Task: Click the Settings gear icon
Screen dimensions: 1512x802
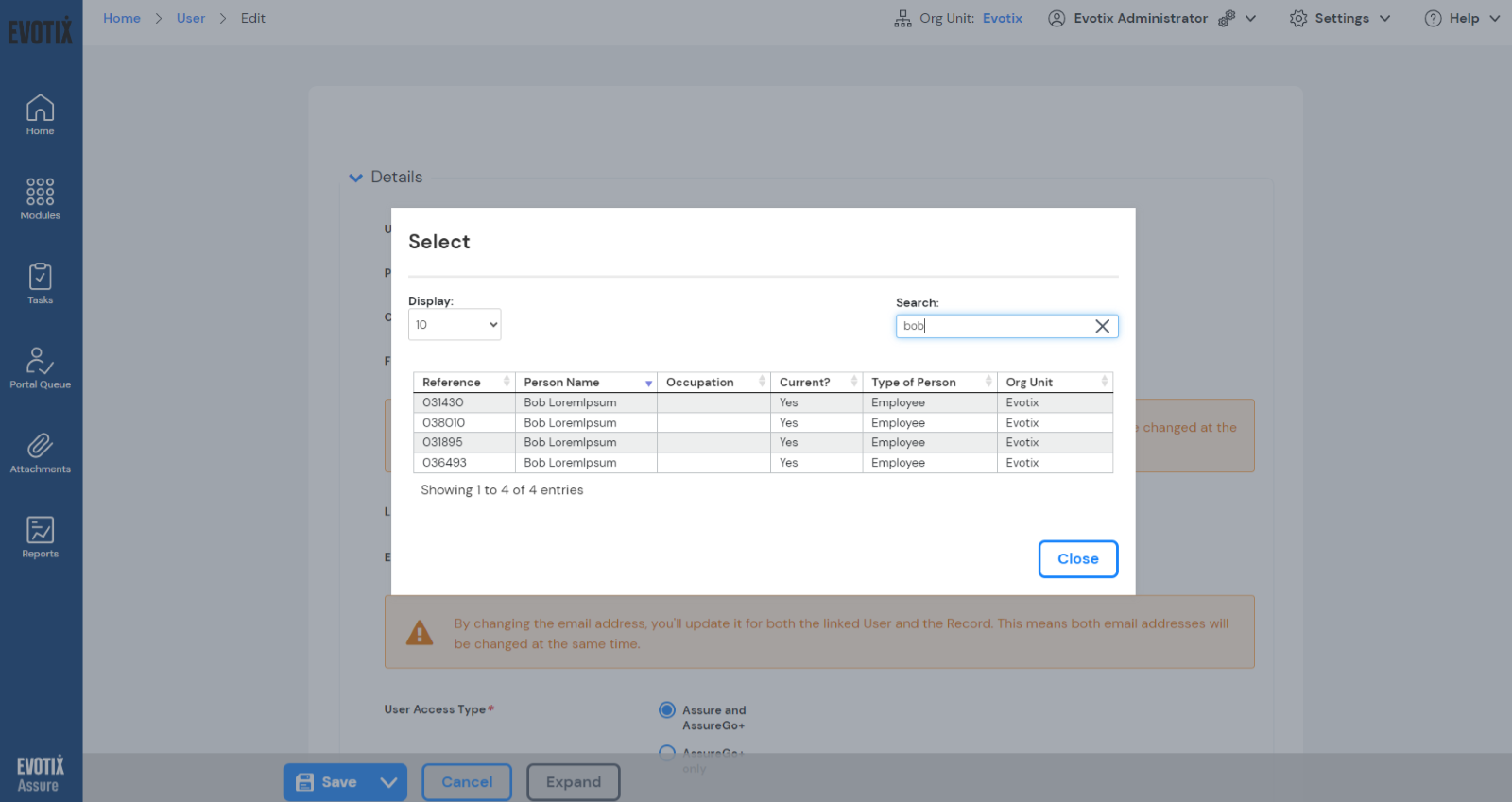Action: pyautogui.click(x=1298, y=18)
